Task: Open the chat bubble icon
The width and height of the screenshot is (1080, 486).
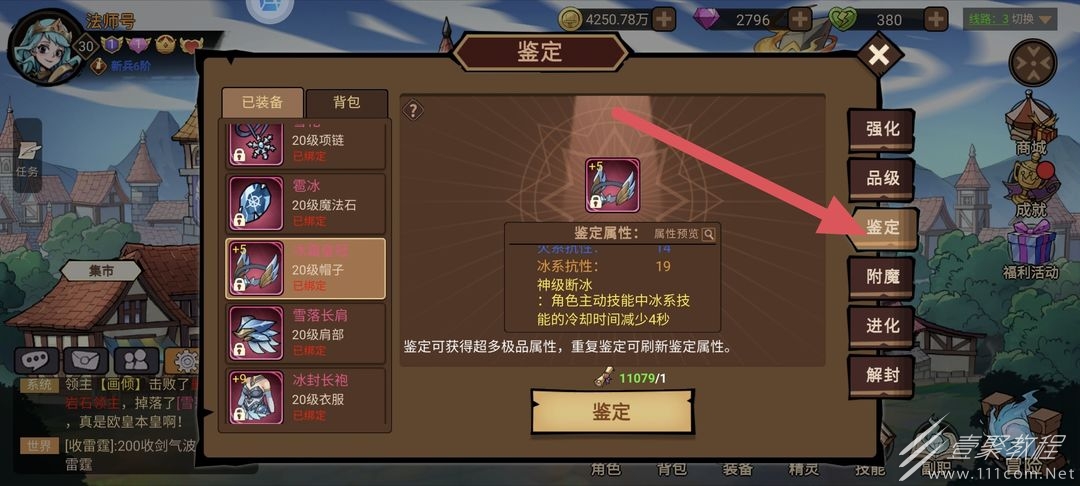Action: click(x=36, y=361)
